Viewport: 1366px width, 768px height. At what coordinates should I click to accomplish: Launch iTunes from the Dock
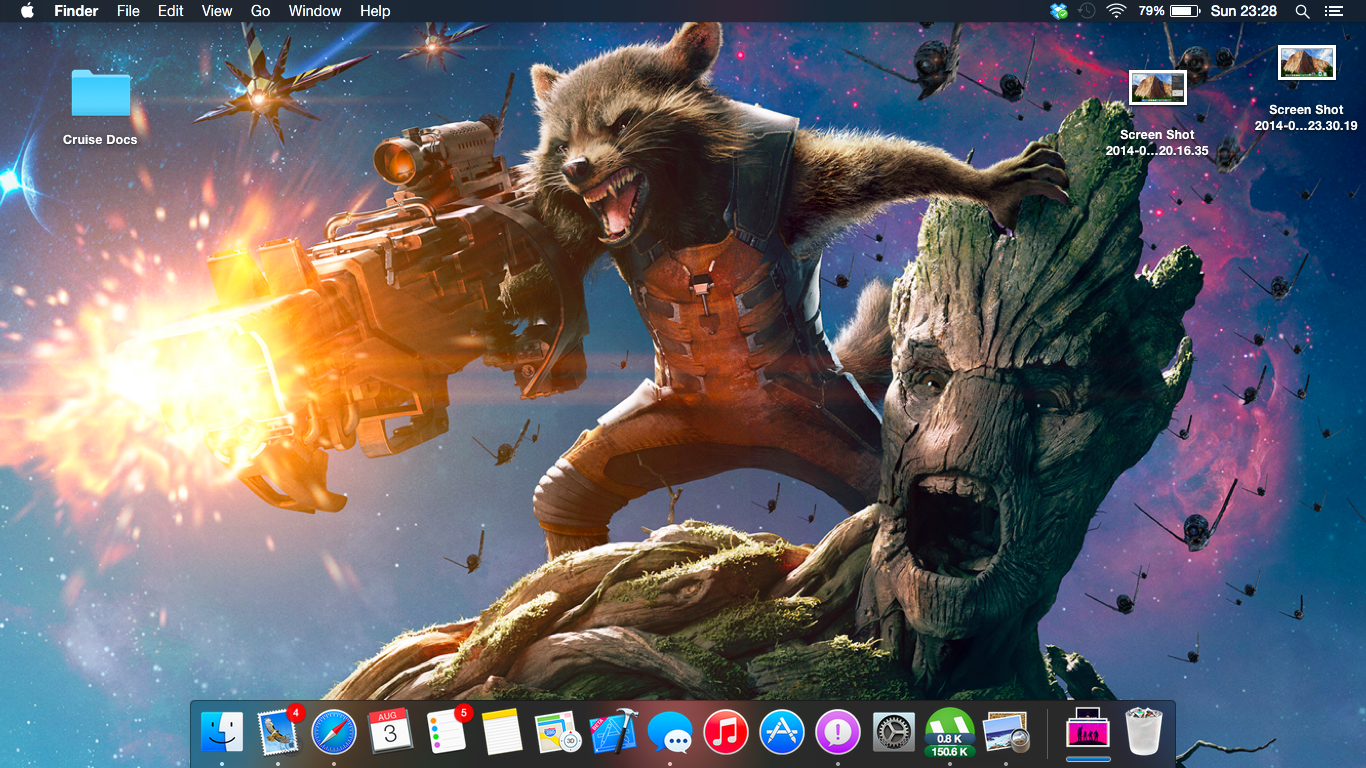pos(726,732)
